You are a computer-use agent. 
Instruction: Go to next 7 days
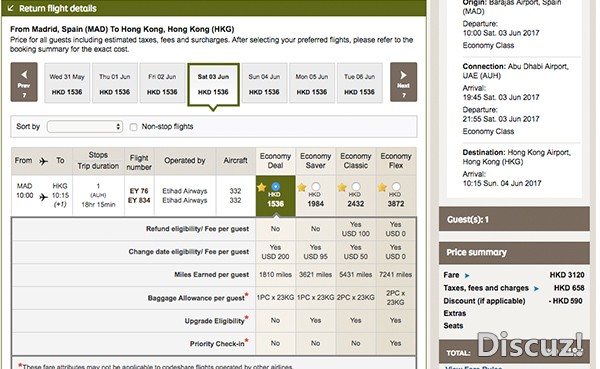click(403, 82)
